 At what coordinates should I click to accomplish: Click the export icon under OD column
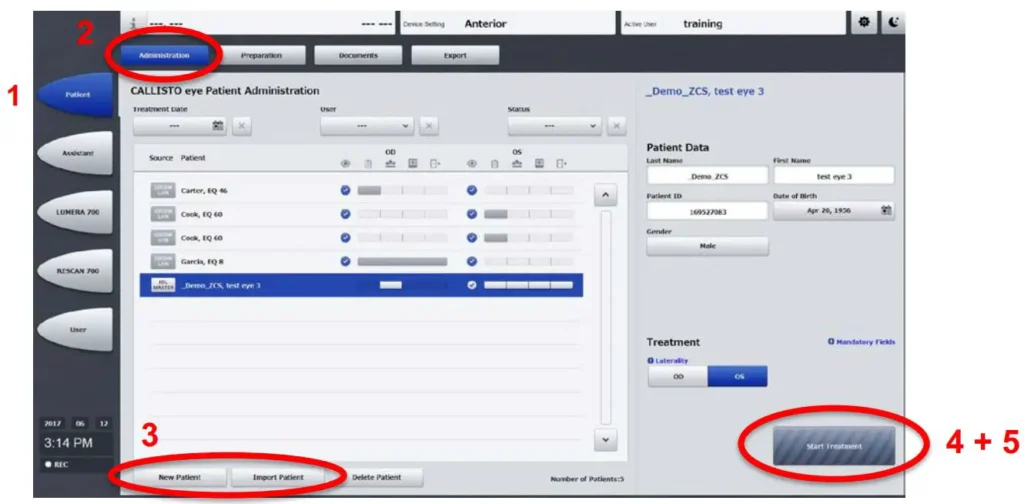point(434,163)
